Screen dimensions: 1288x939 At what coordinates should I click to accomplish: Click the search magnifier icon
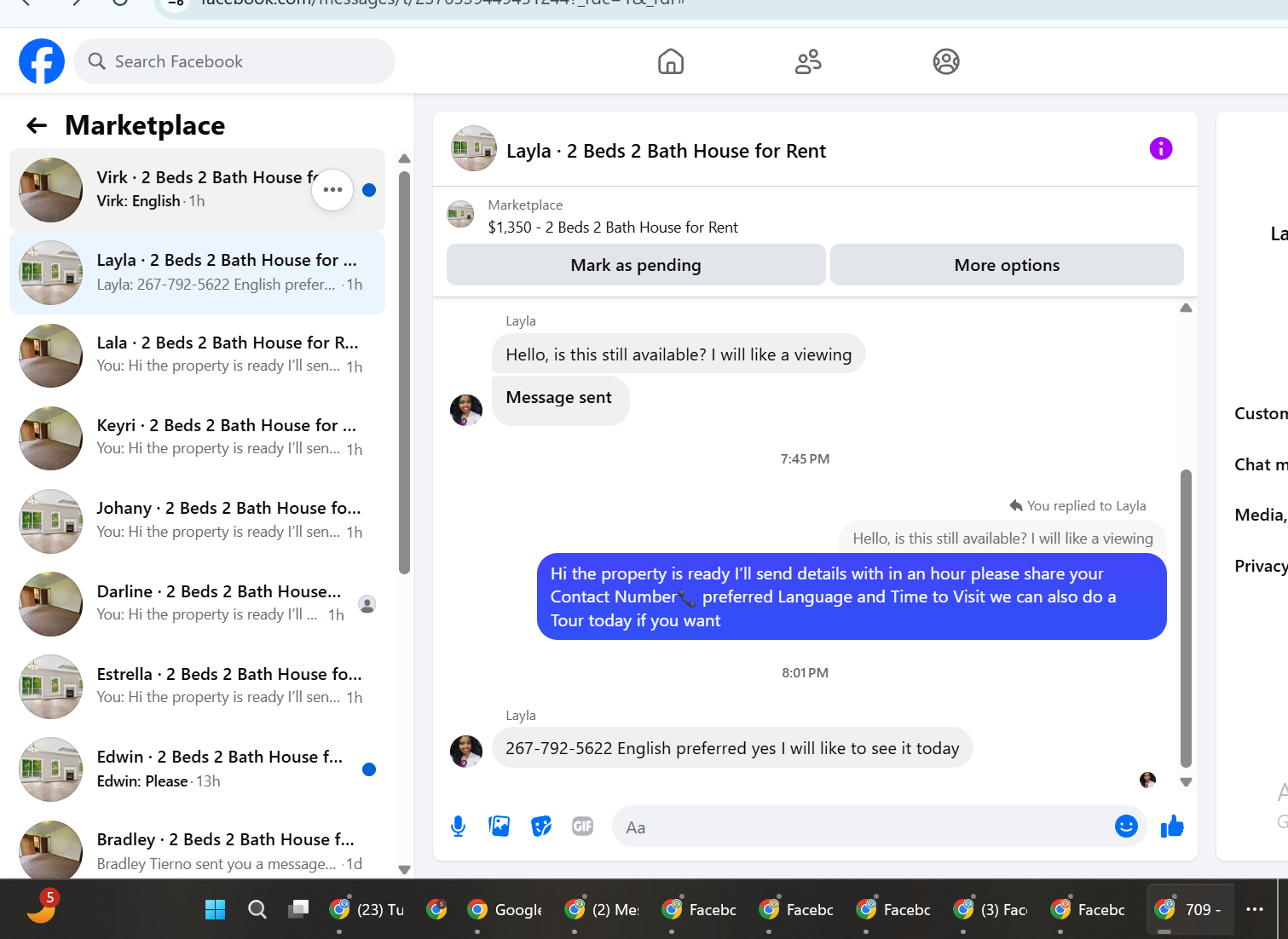coord(97,61)
